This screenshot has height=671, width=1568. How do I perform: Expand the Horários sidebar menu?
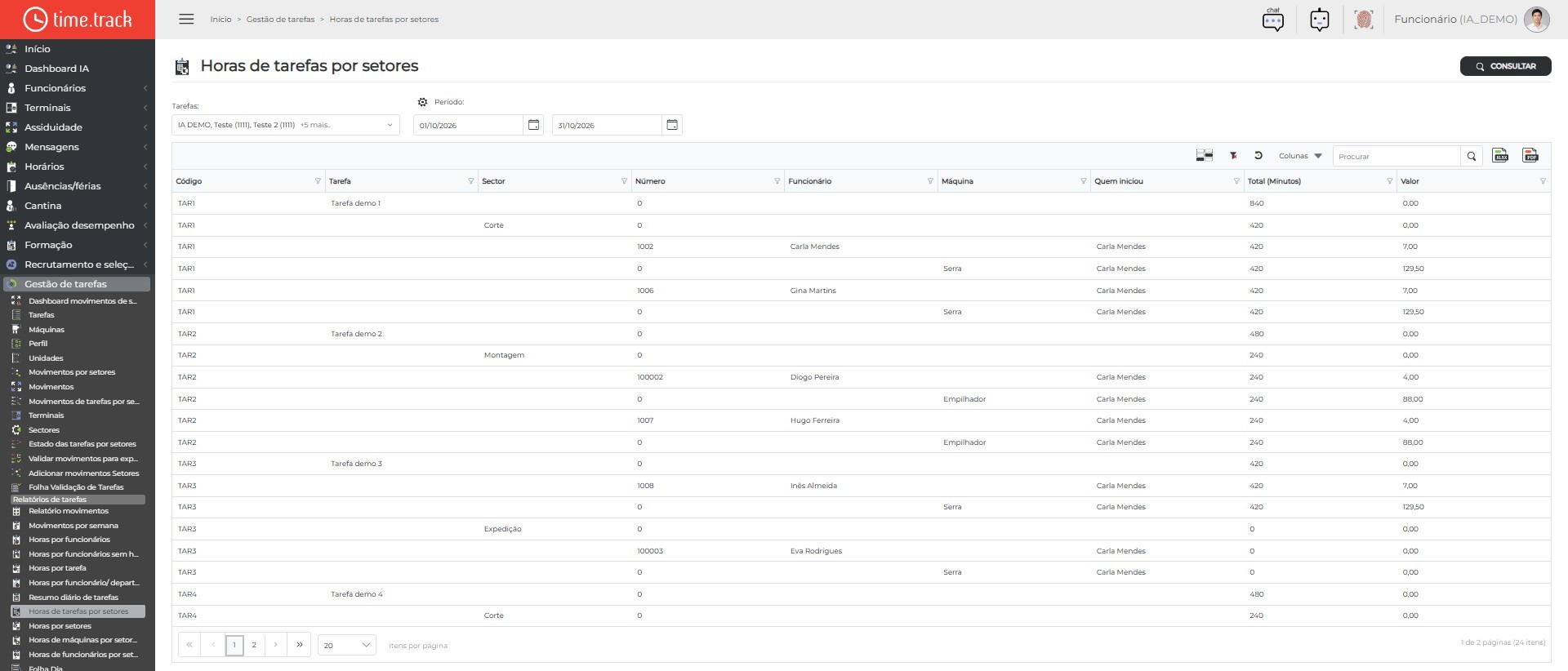tap(78, 167)
